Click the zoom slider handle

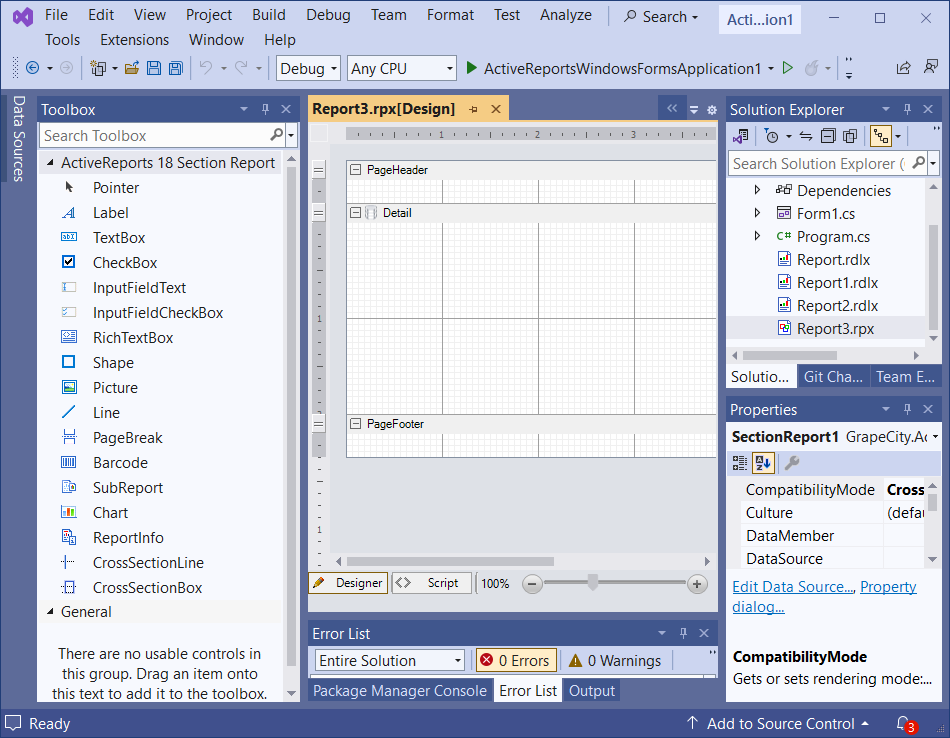[593, 583]
